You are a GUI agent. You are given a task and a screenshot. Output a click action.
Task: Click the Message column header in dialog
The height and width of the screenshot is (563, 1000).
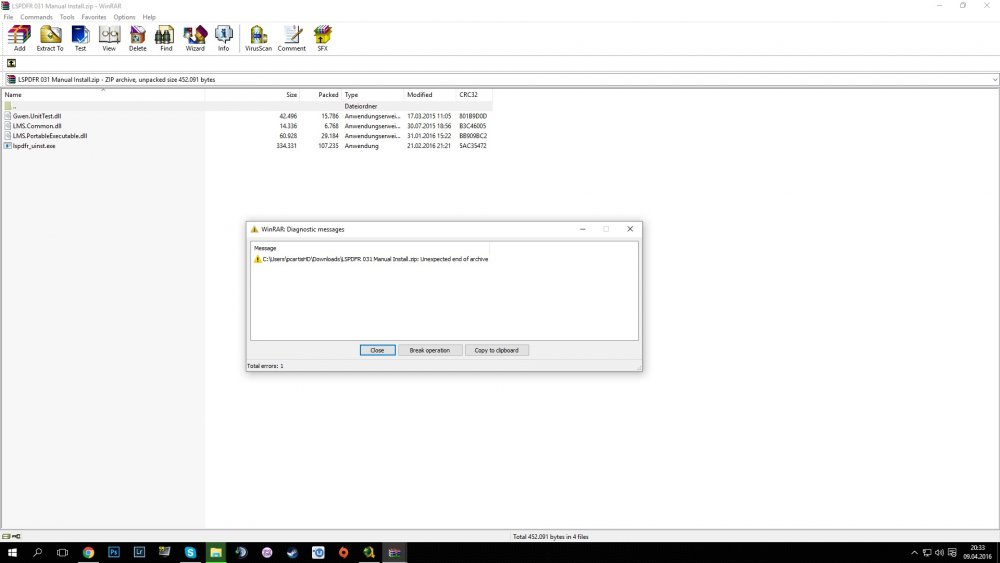coord(370,248)
